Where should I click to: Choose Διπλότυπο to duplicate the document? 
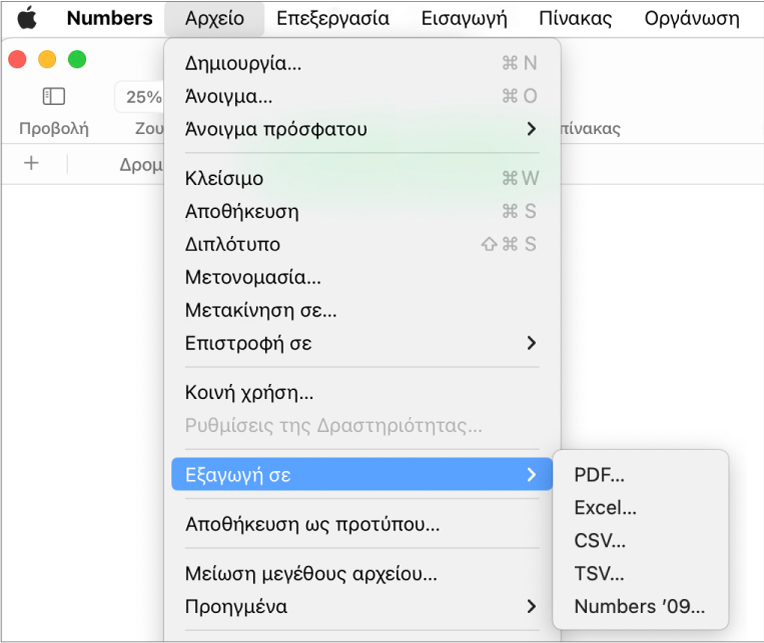click(x=362, y=244)
